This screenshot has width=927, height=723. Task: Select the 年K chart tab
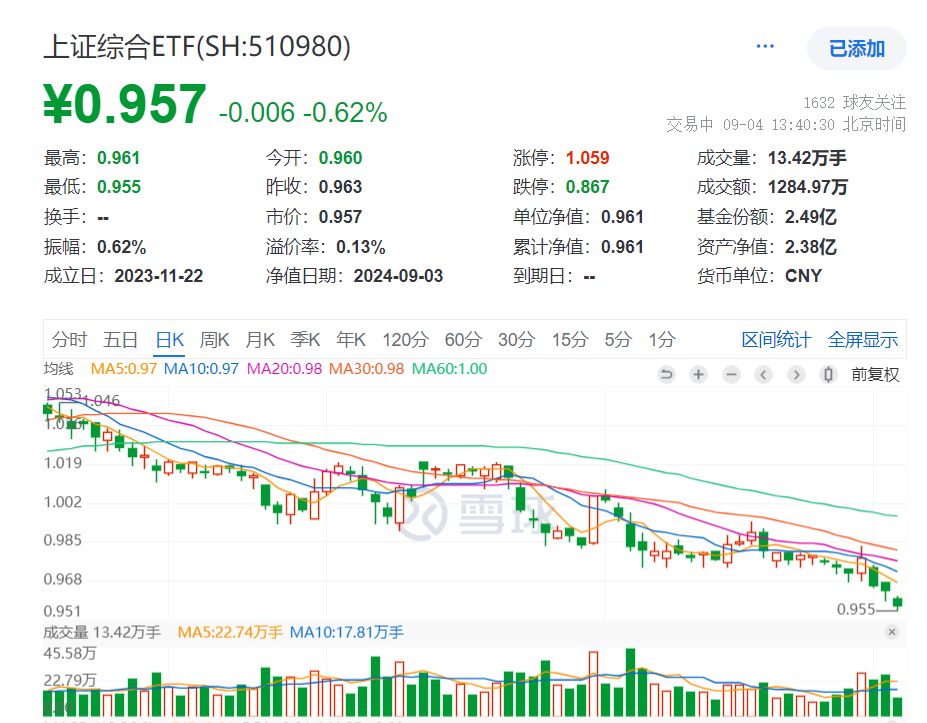click(x=351, y=340)
